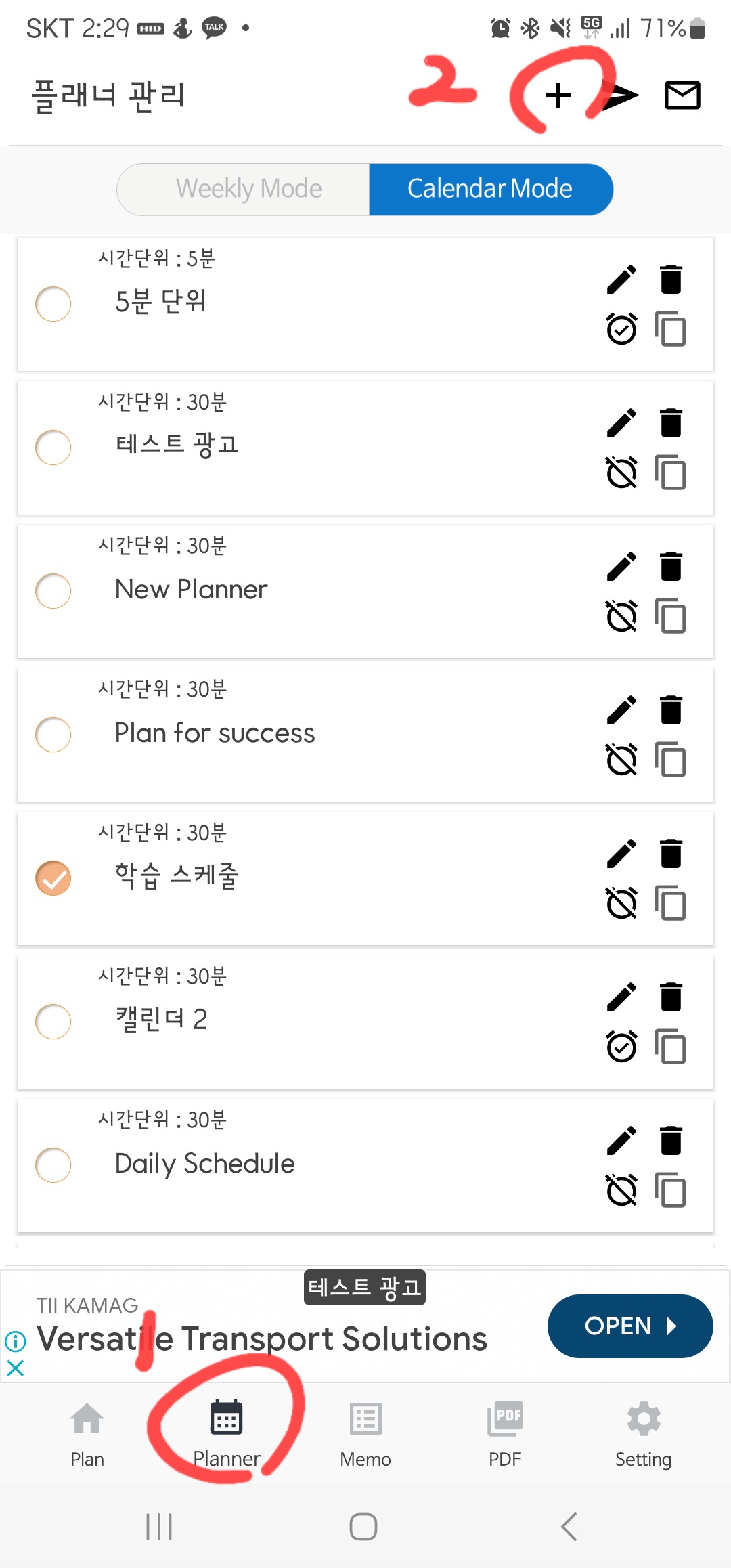Disable alarm on 캘린더 2 planner
This screenshot has width=731, height=1568.
(x=621, y=1047)
